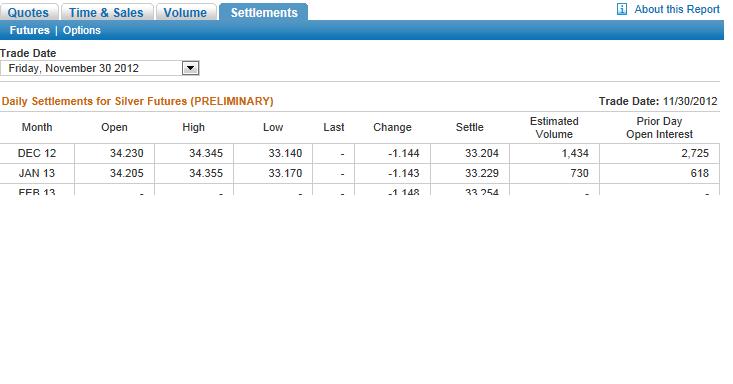Click the Last column header
Screen dimensions: 733x384
334,127
